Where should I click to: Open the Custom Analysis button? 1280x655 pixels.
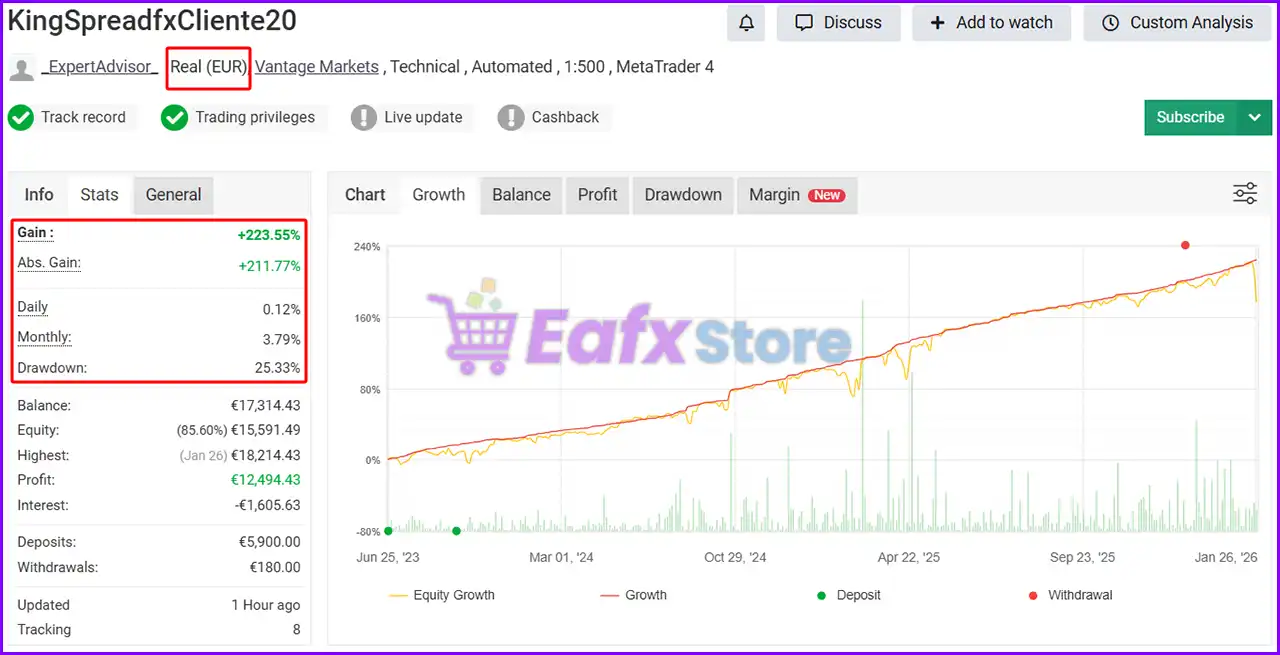point(1177,23)
